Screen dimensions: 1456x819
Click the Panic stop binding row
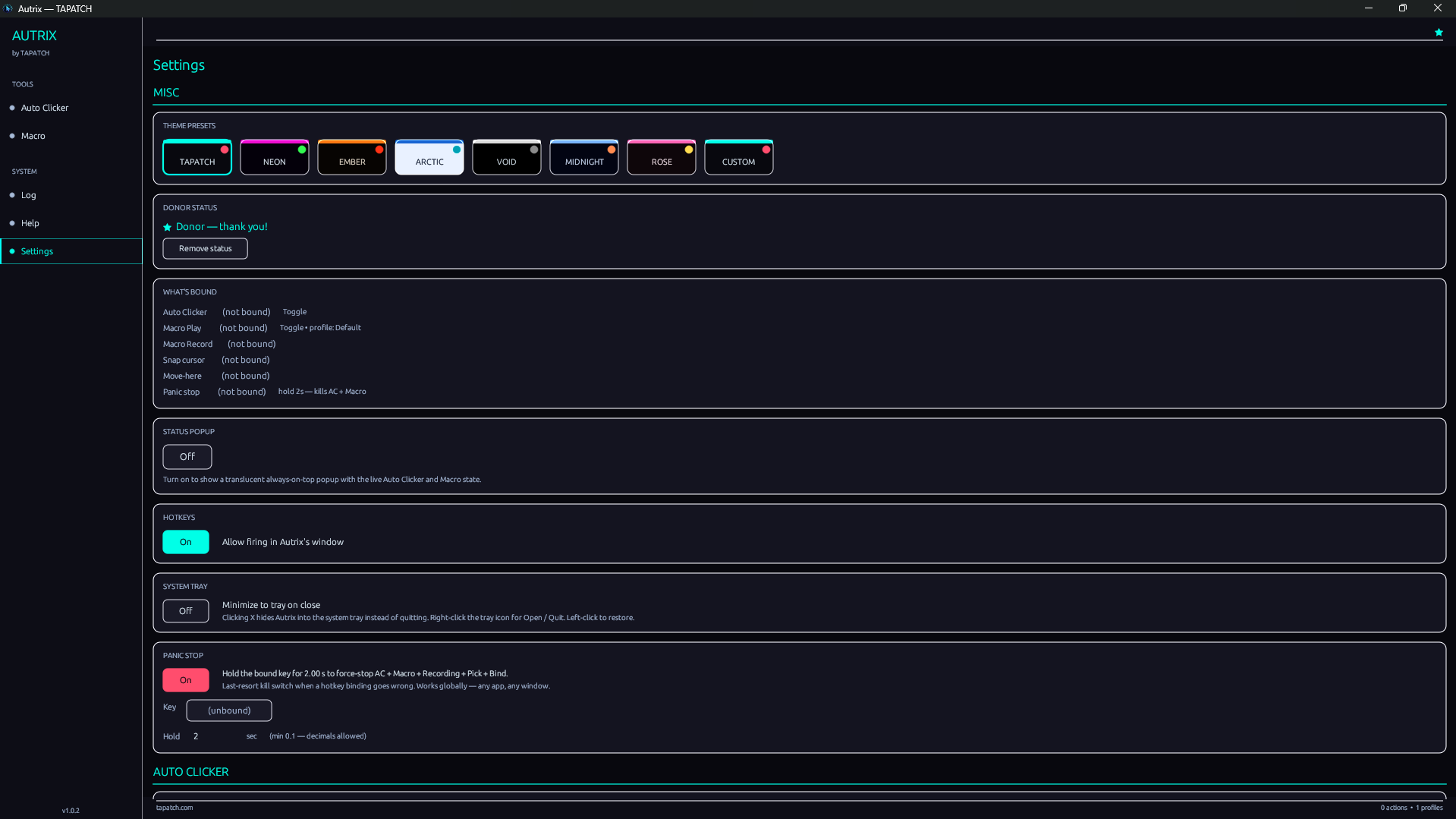(265, 392)
